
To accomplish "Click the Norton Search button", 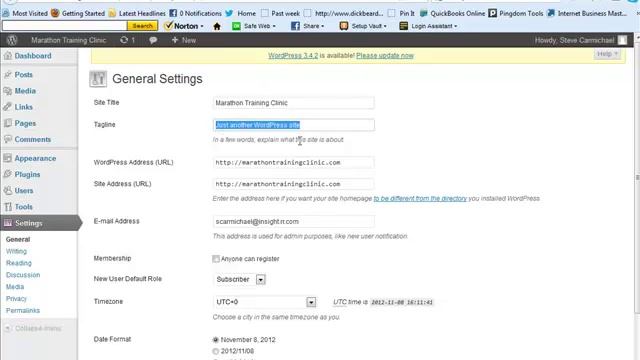I will (142, 26).
